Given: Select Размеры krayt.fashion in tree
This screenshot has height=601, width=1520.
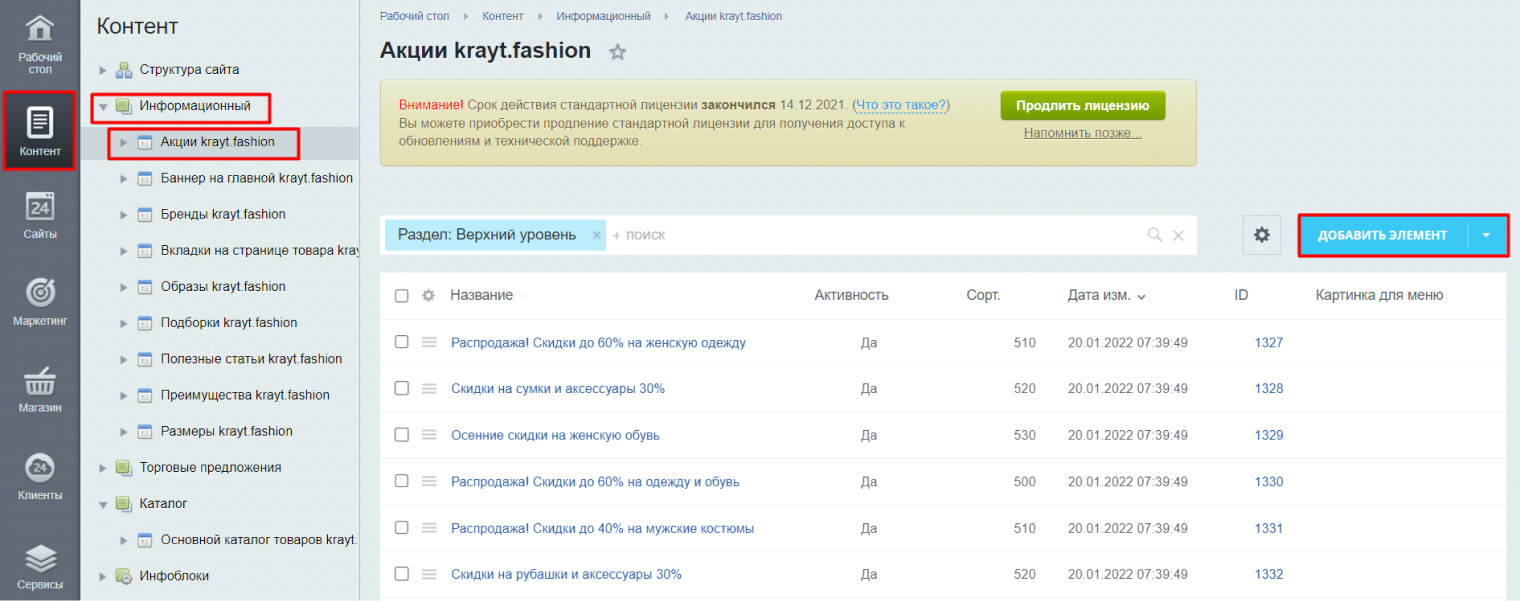Looking at the screenshot, I should point(227,431).
